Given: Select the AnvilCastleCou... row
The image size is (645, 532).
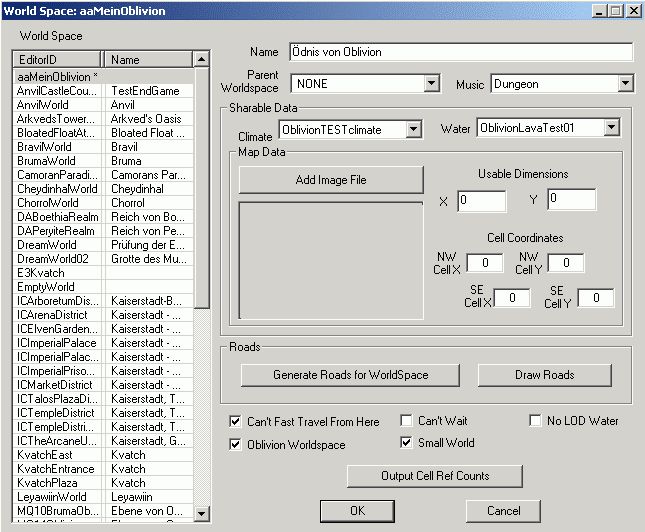Looking at the screenshot, I should [x=104, y=91].
